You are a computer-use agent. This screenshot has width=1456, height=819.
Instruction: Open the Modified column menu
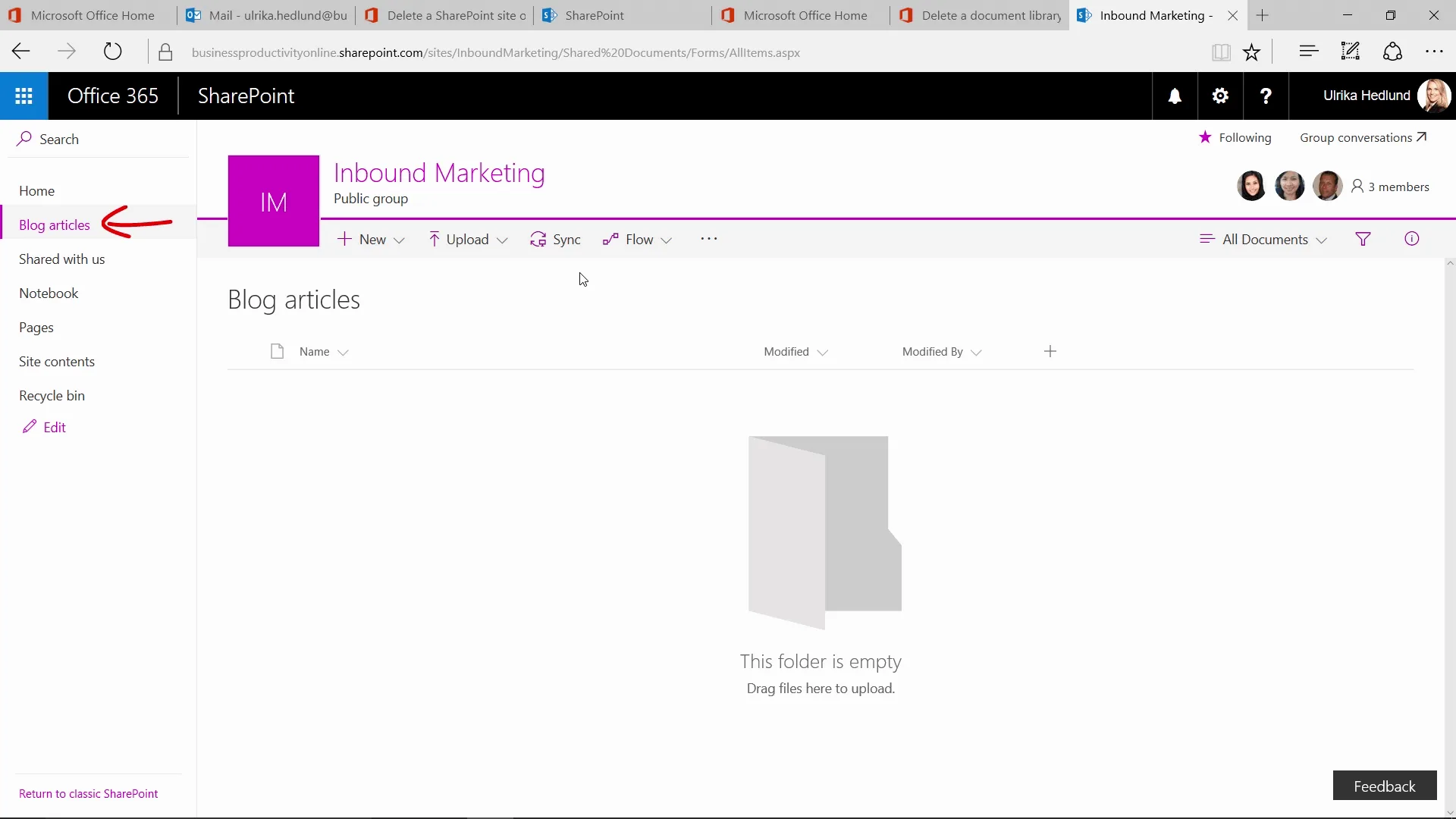pos(795,352)
